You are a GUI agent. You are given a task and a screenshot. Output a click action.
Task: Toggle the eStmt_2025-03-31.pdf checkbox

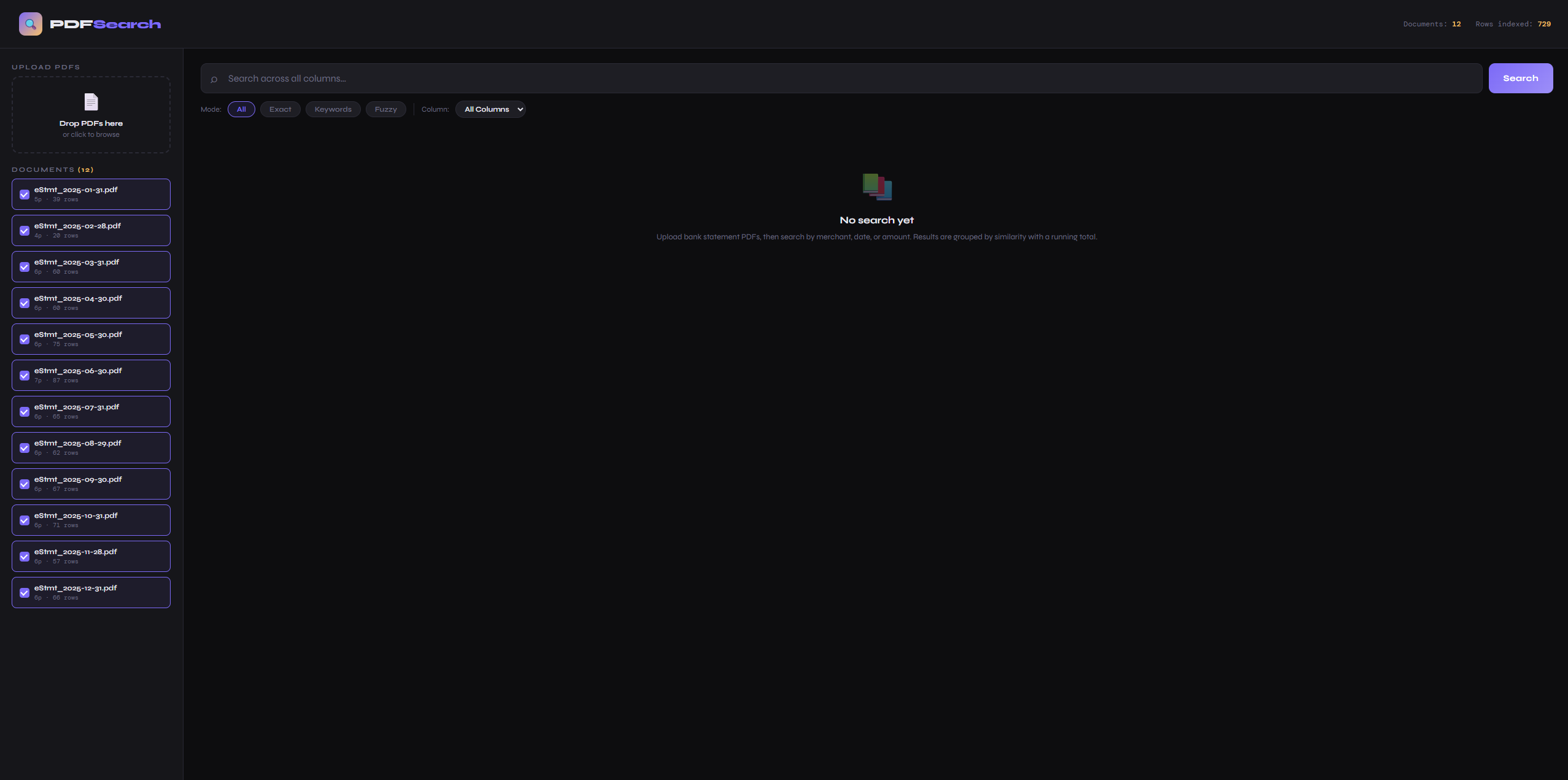[x=25, y=267]
